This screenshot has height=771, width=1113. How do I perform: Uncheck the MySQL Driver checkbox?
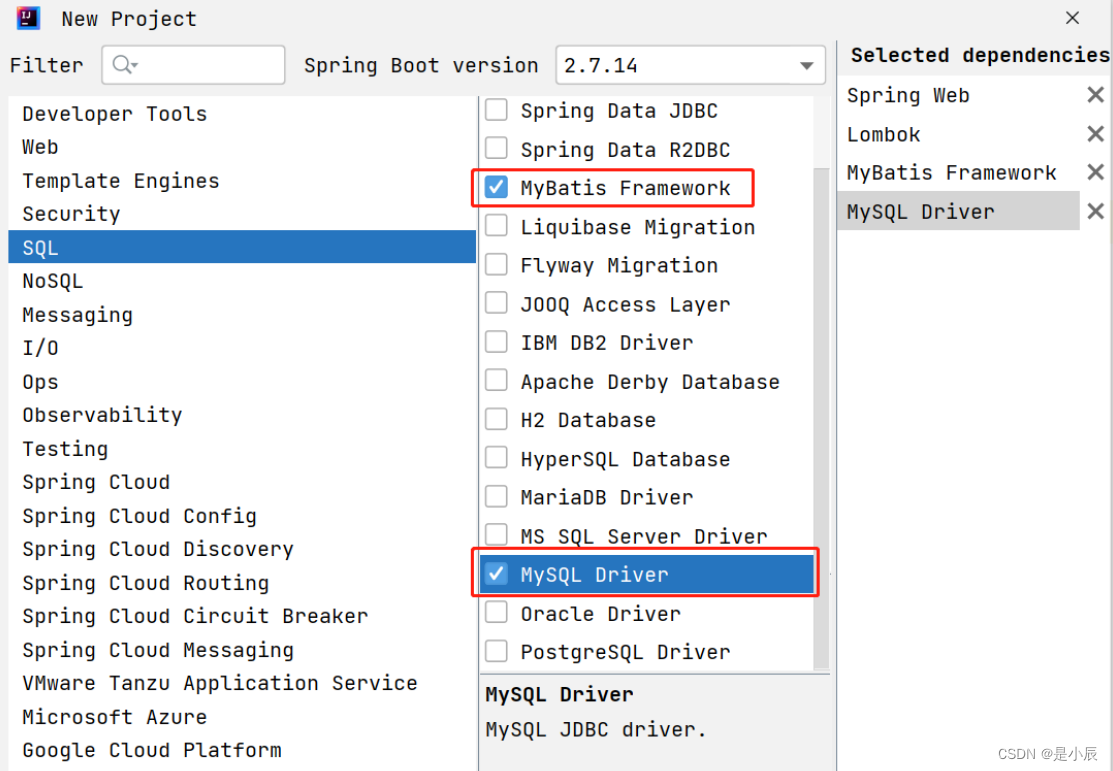point(496,574)
